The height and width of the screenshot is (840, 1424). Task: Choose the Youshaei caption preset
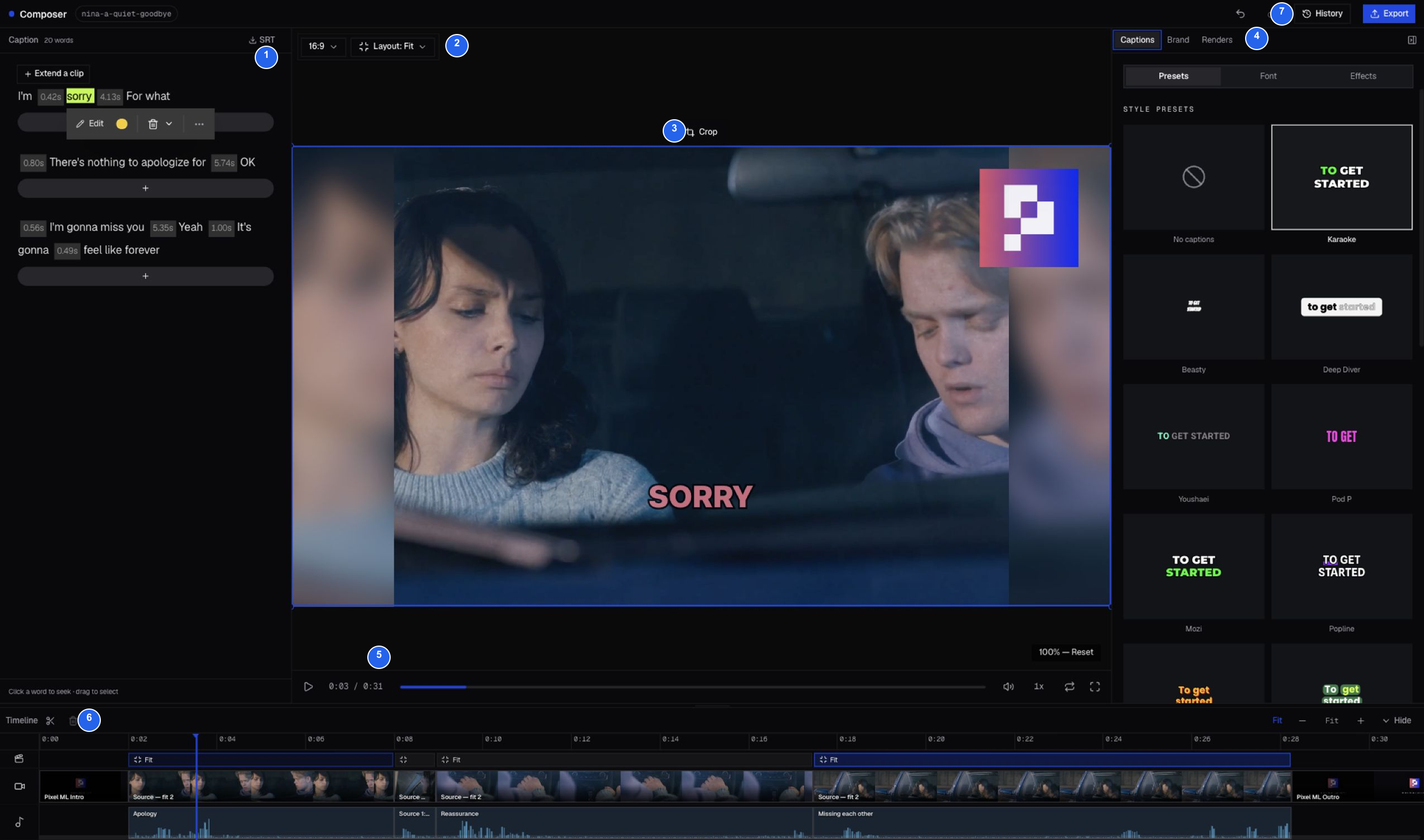point(1193,437)
